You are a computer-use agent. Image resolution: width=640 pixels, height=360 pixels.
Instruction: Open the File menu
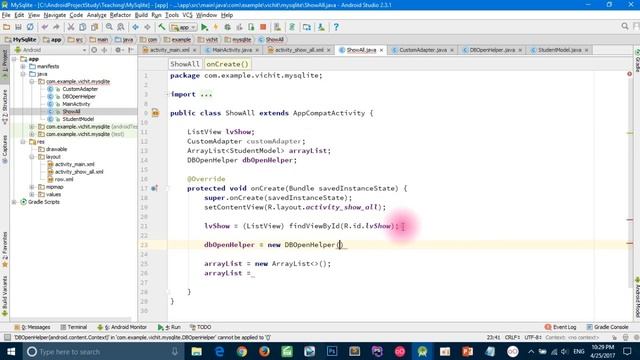coord(6,15)
